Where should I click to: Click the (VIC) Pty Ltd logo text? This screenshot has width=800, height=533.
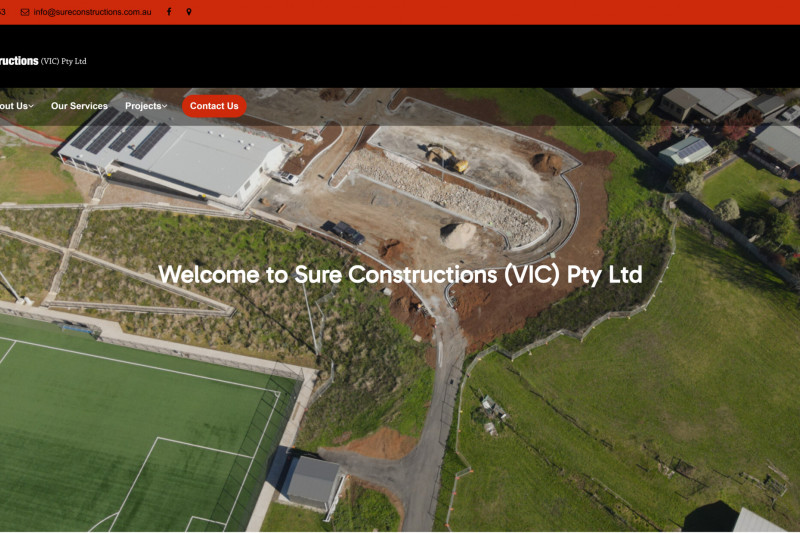[x=64, y=61]
